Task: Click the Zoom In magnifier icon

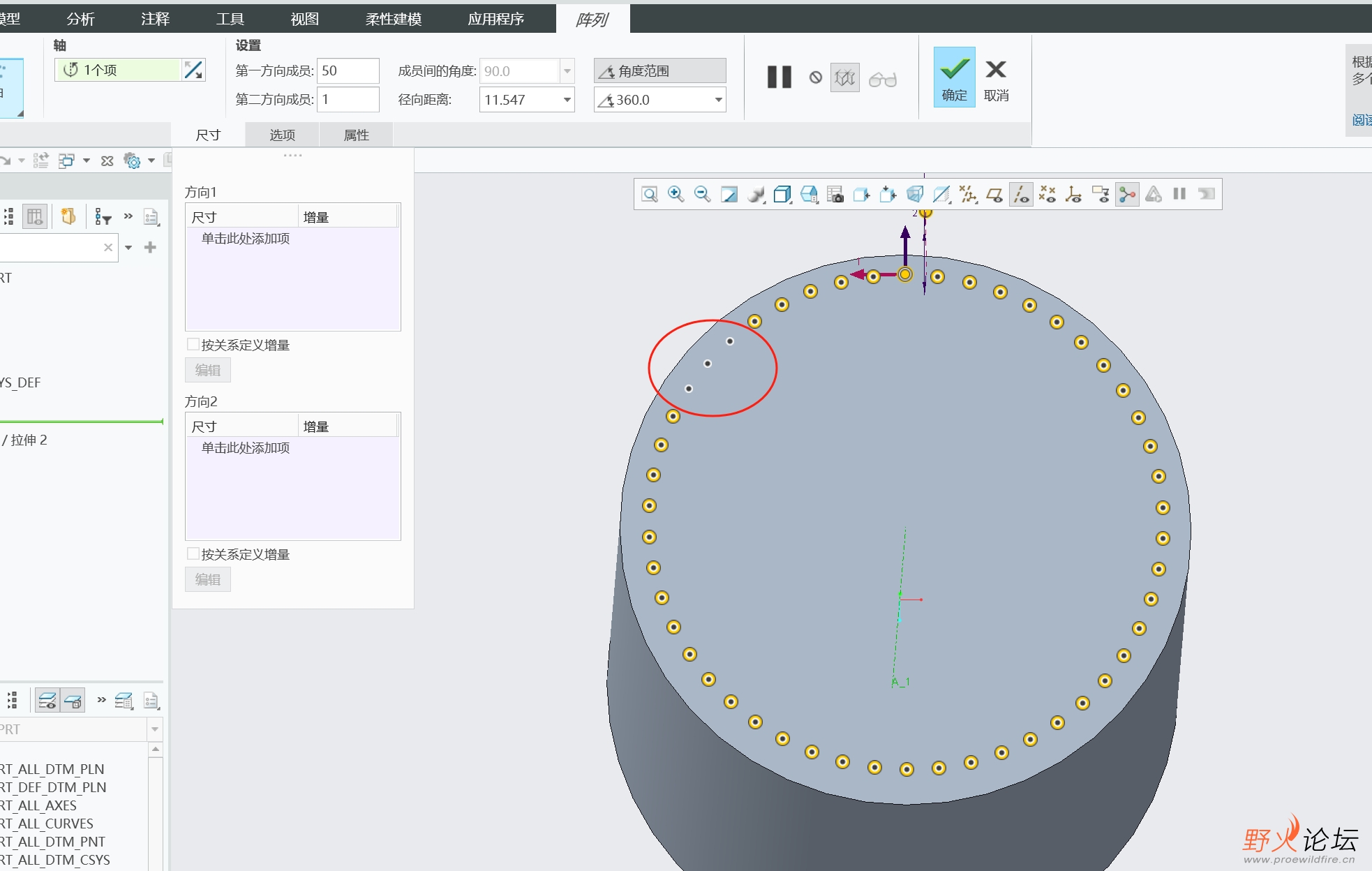Action: coord(676,194)
